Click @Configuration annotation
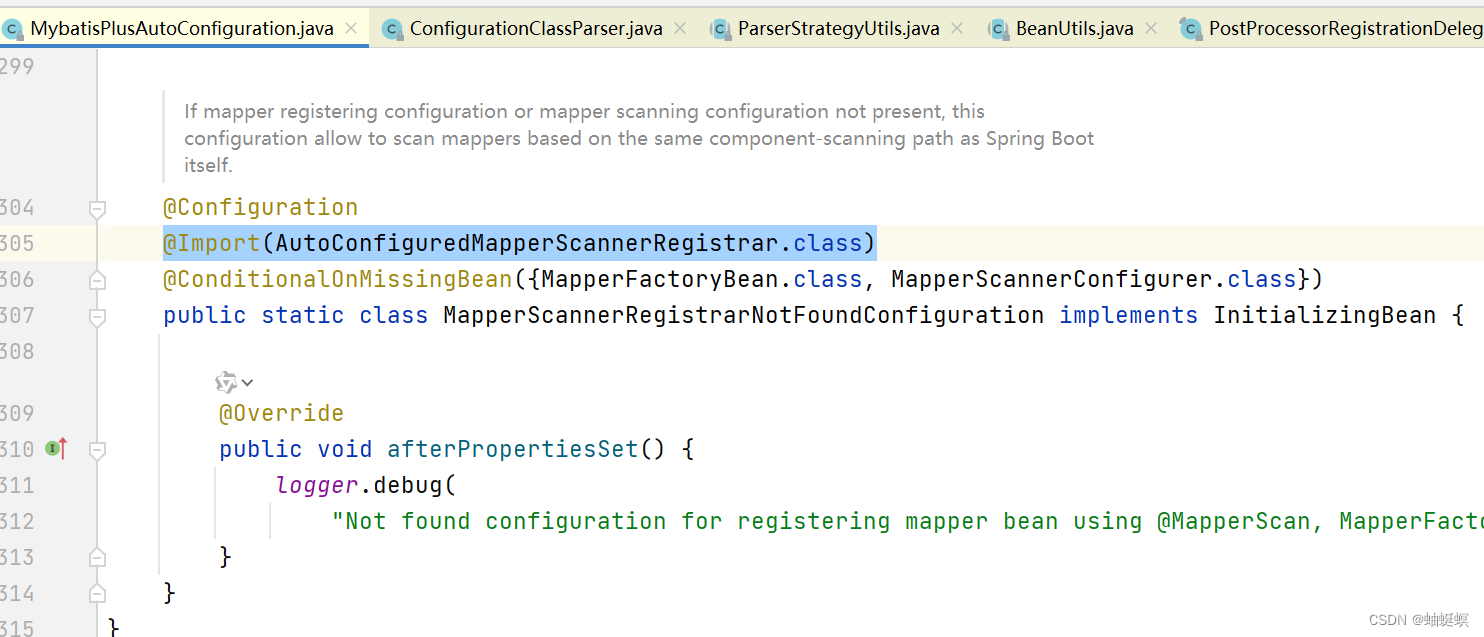 tap(261, 207)
